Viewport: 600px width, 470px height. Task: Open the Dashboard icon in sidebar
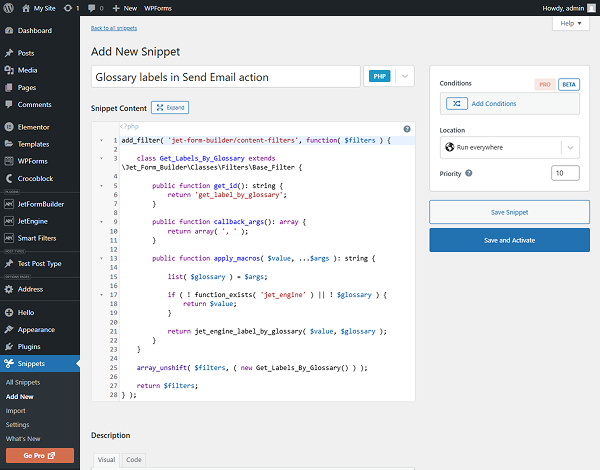tap(9, 31)
